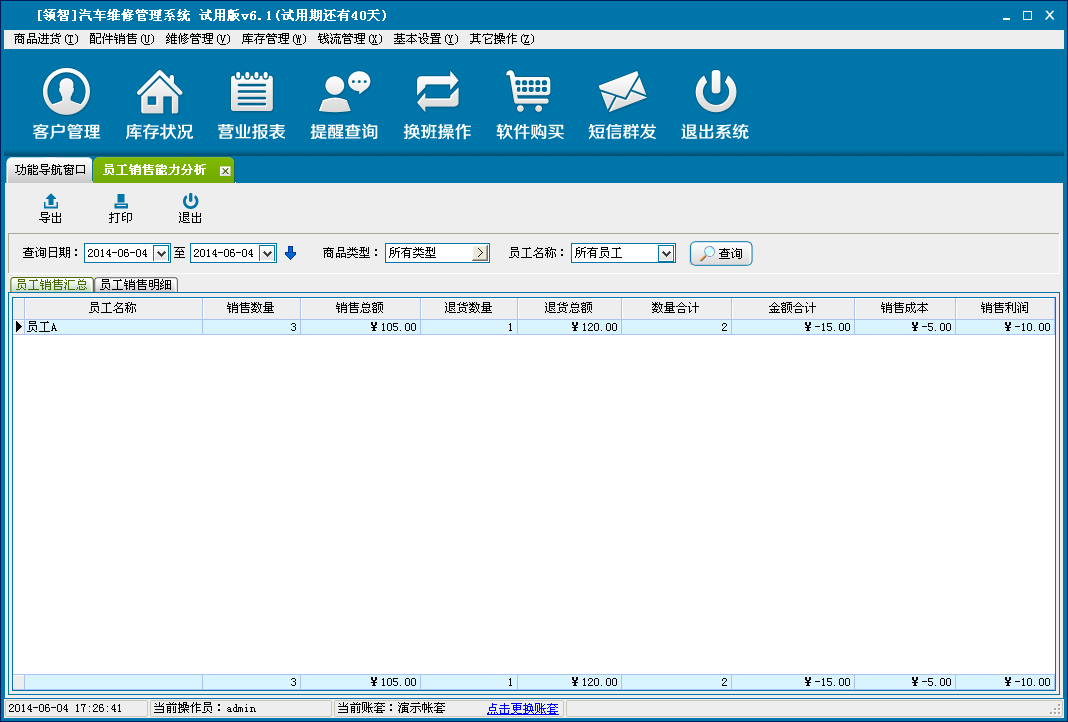Open the 软件购买 shopping cart icon
The height and width of the screenshot is (722, 1068).
(x=530, y=94)
